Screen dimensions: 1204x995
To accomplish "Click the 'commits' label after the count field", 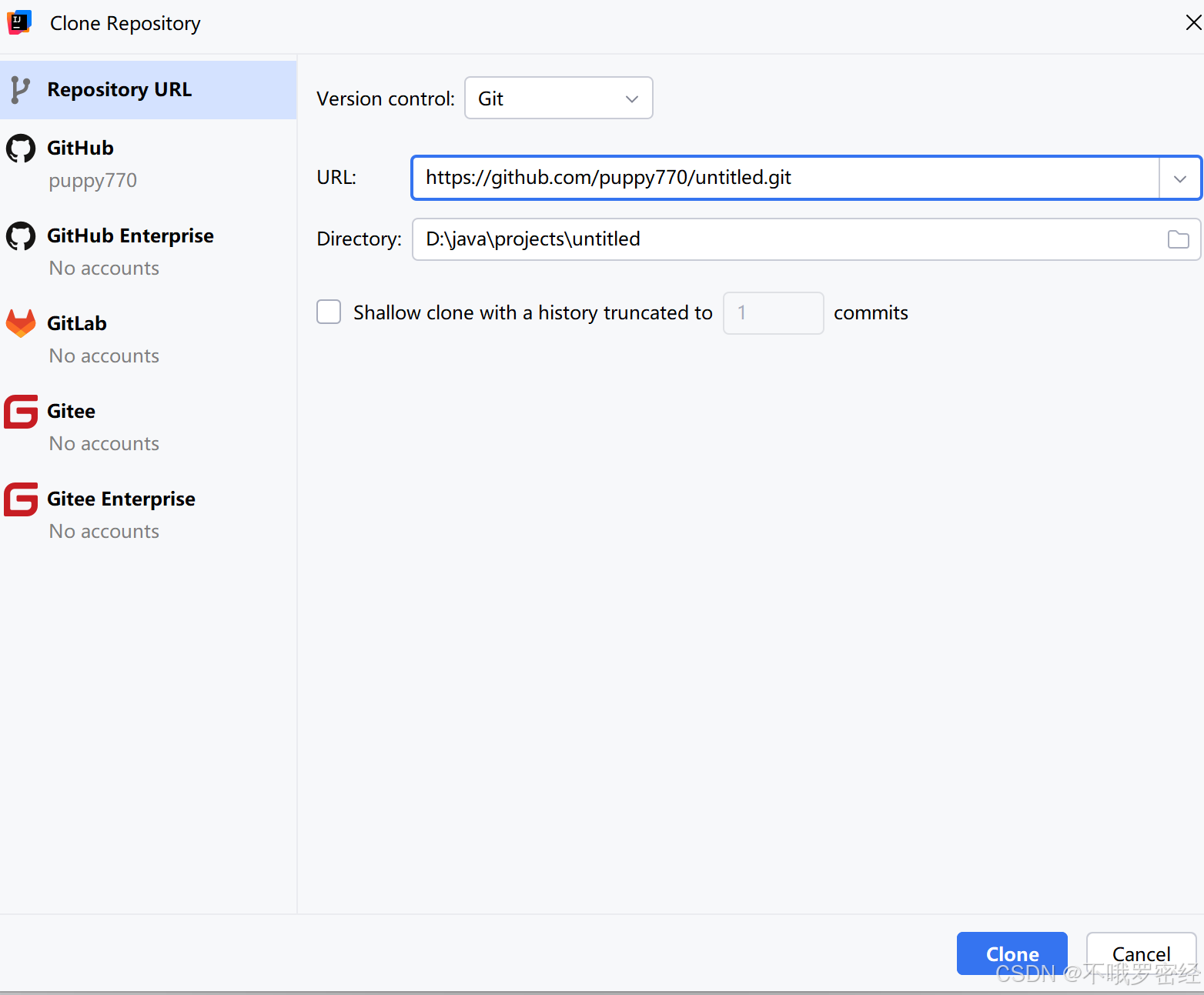I will (x=871, y=313).
